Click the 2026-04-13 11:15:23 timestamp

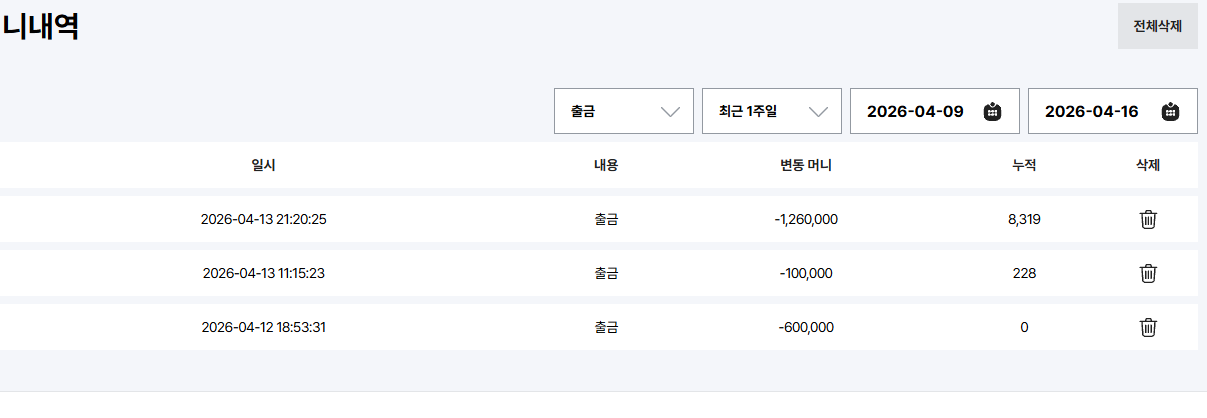[x=263, y=273]
